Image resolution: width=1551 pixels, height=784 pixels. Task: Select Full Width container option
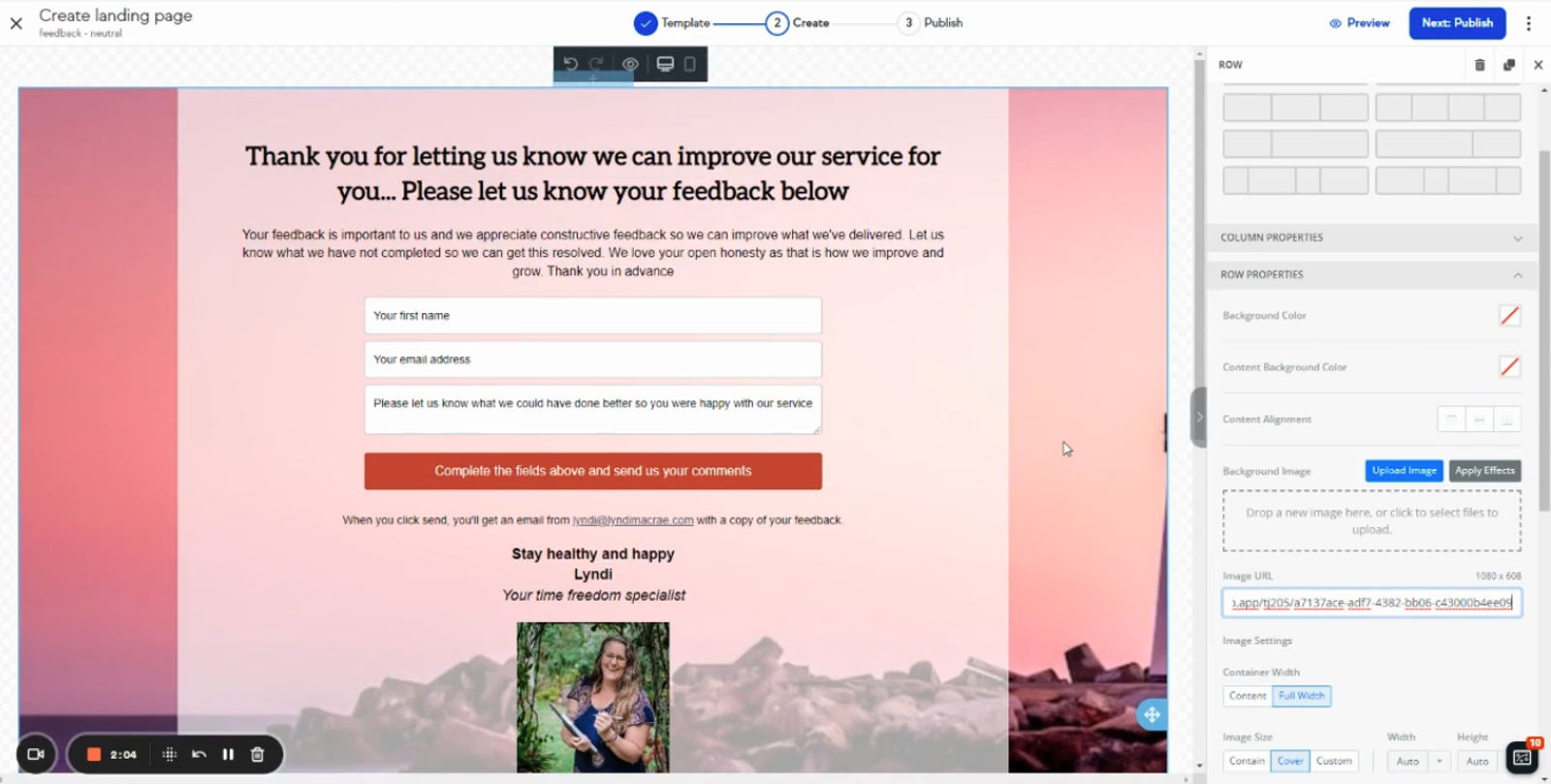[1301, 696]
